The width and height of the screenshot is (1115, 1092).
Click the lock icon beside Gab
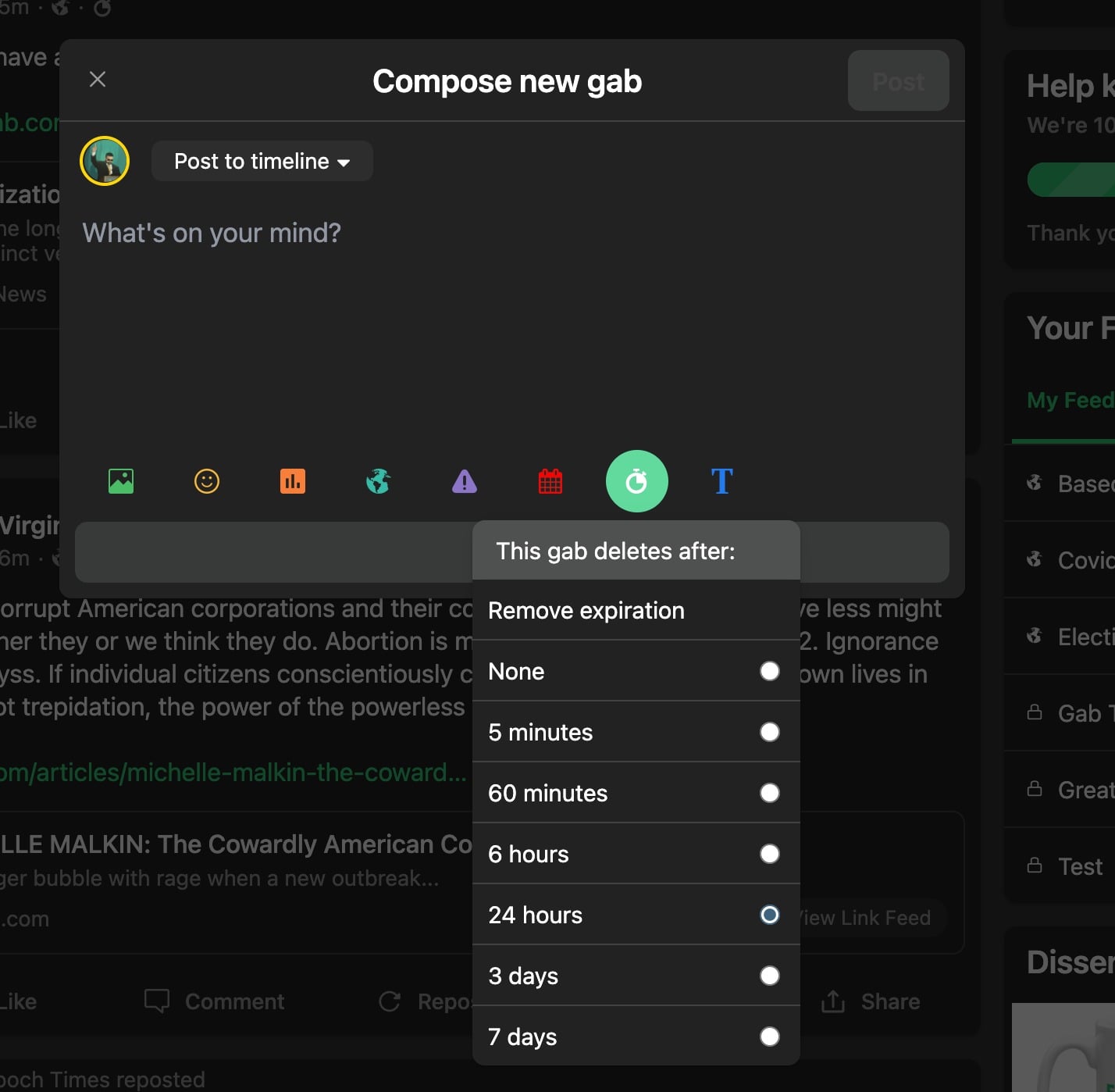(1035, 712)
